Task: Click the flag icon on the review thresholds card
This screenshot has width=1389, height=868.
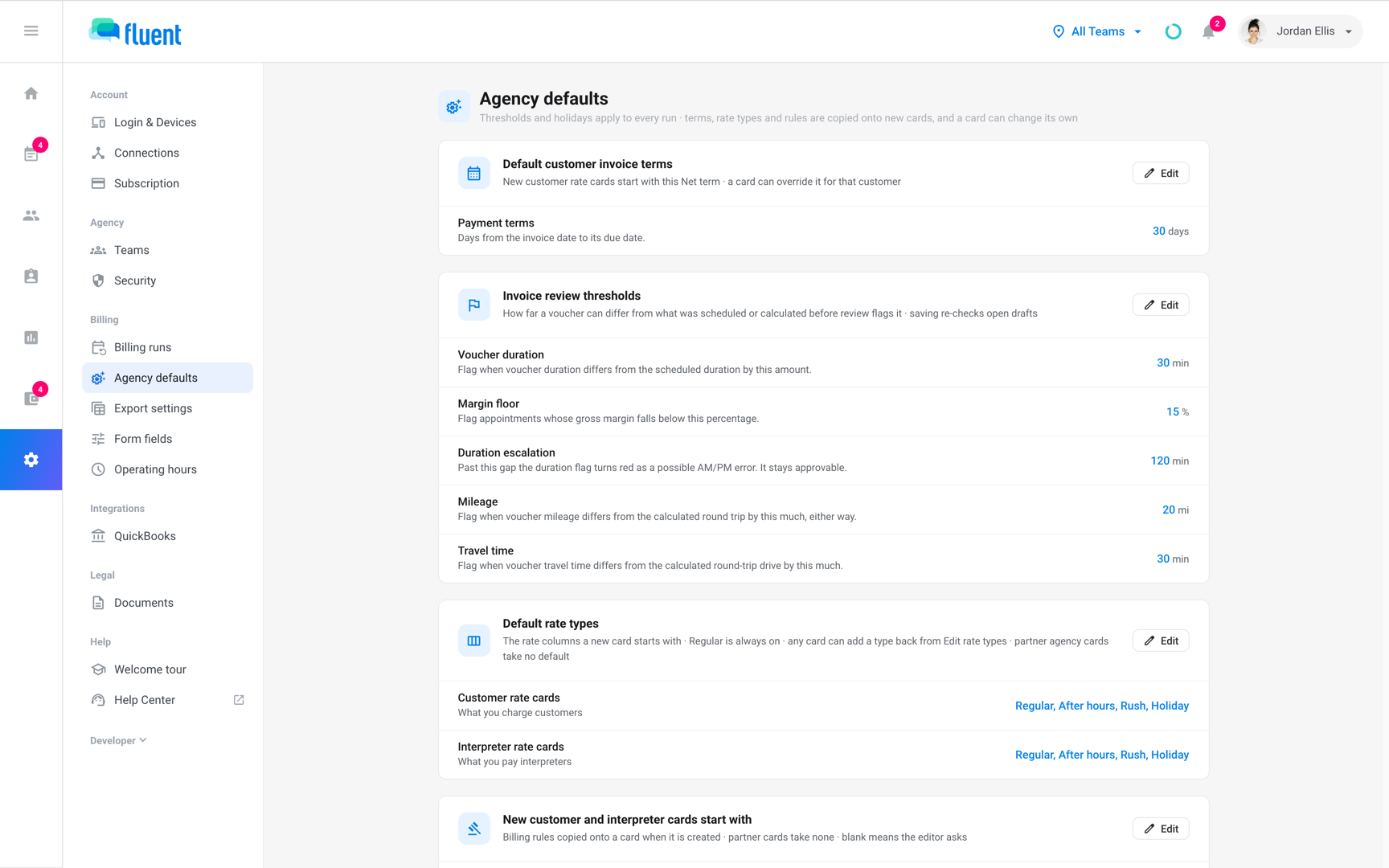Action: (x=473, y=305)
